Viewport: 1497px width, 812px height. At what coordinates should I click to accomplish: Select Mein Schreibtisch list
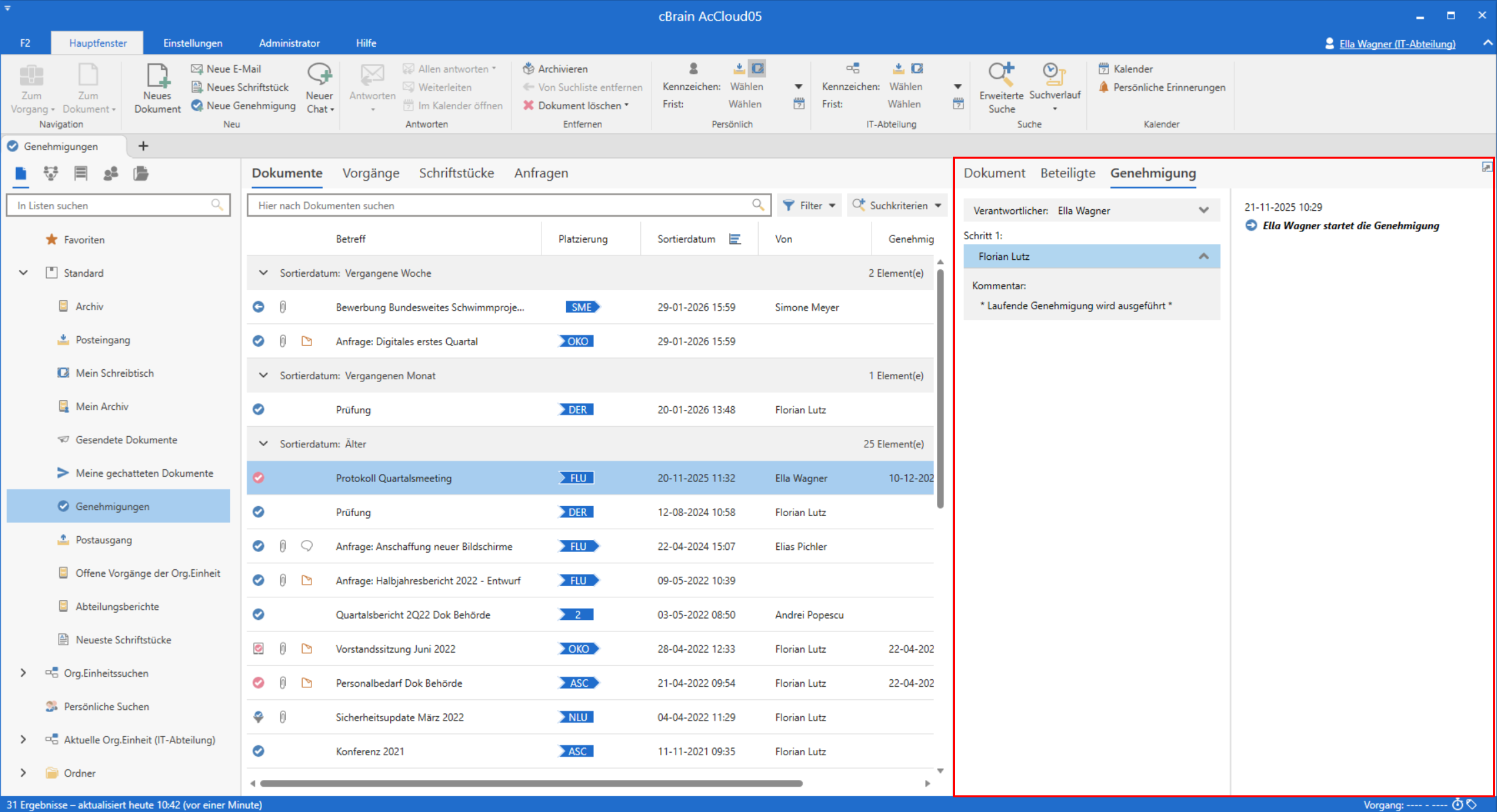115,373
